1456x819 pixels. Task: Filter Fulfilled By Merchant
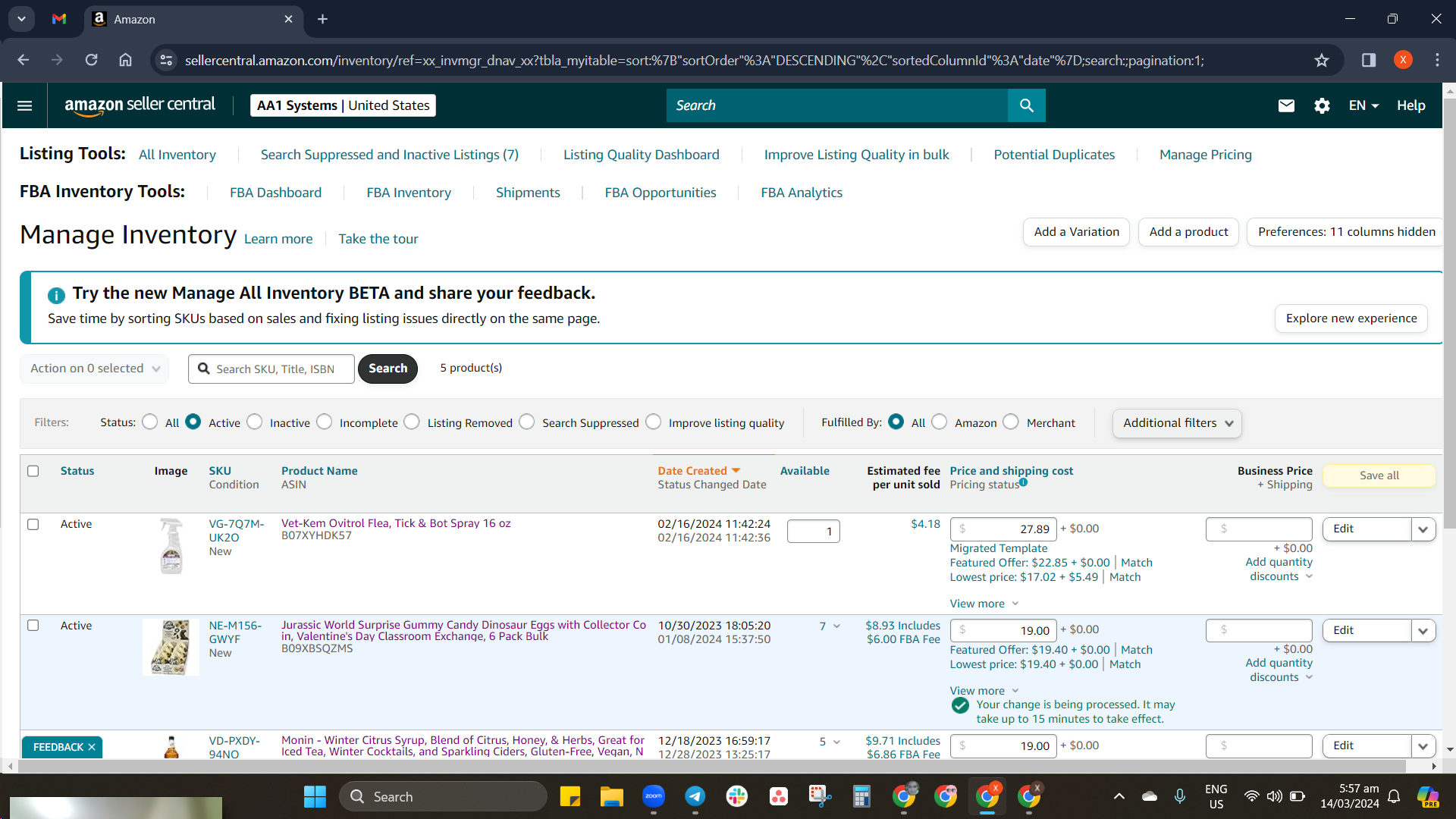click(1011, 422)
